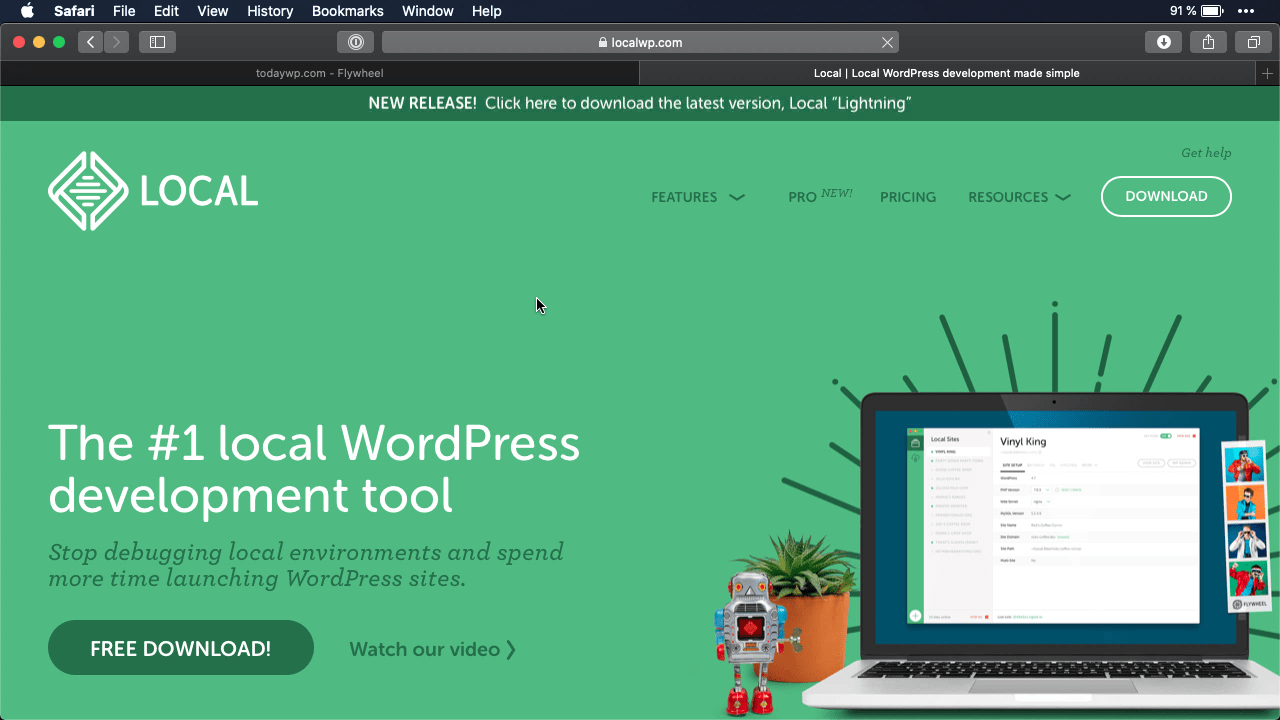Click the Download outline button in header
This screenshot has width=1280, height=720.
coord(1166,196)
